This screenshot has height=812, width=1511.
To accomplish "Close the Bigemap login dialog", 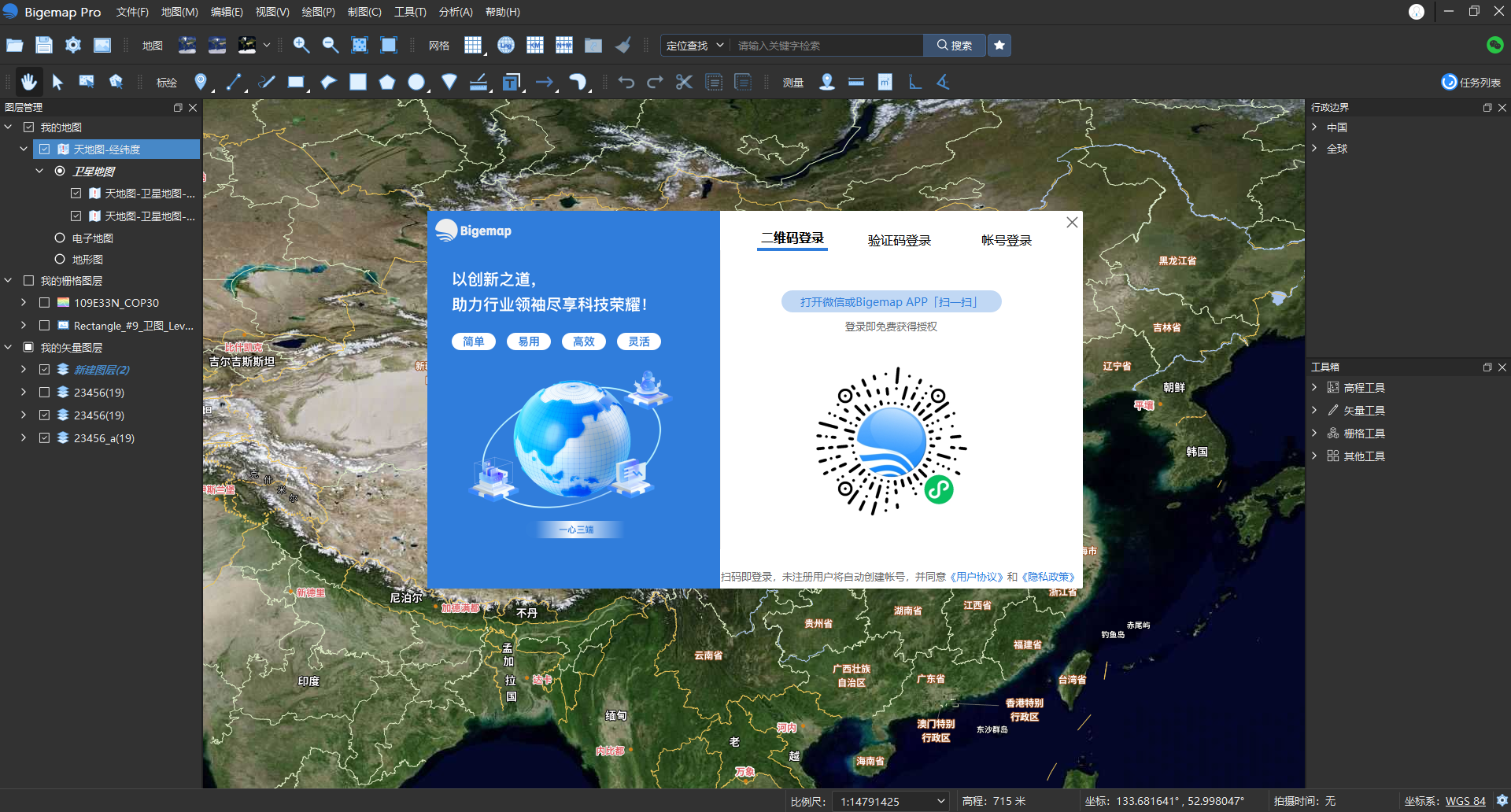I will pyautogui.click(x=1072, y=223).
